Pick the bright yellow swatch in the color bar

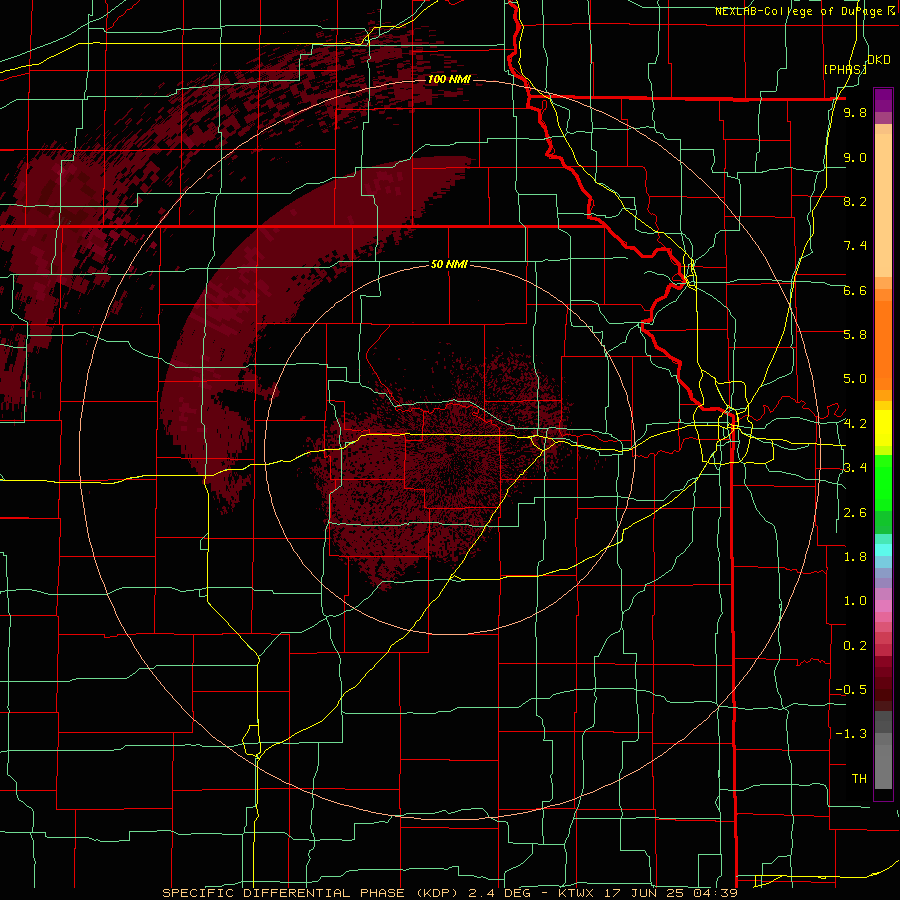(x=883, y=428)
